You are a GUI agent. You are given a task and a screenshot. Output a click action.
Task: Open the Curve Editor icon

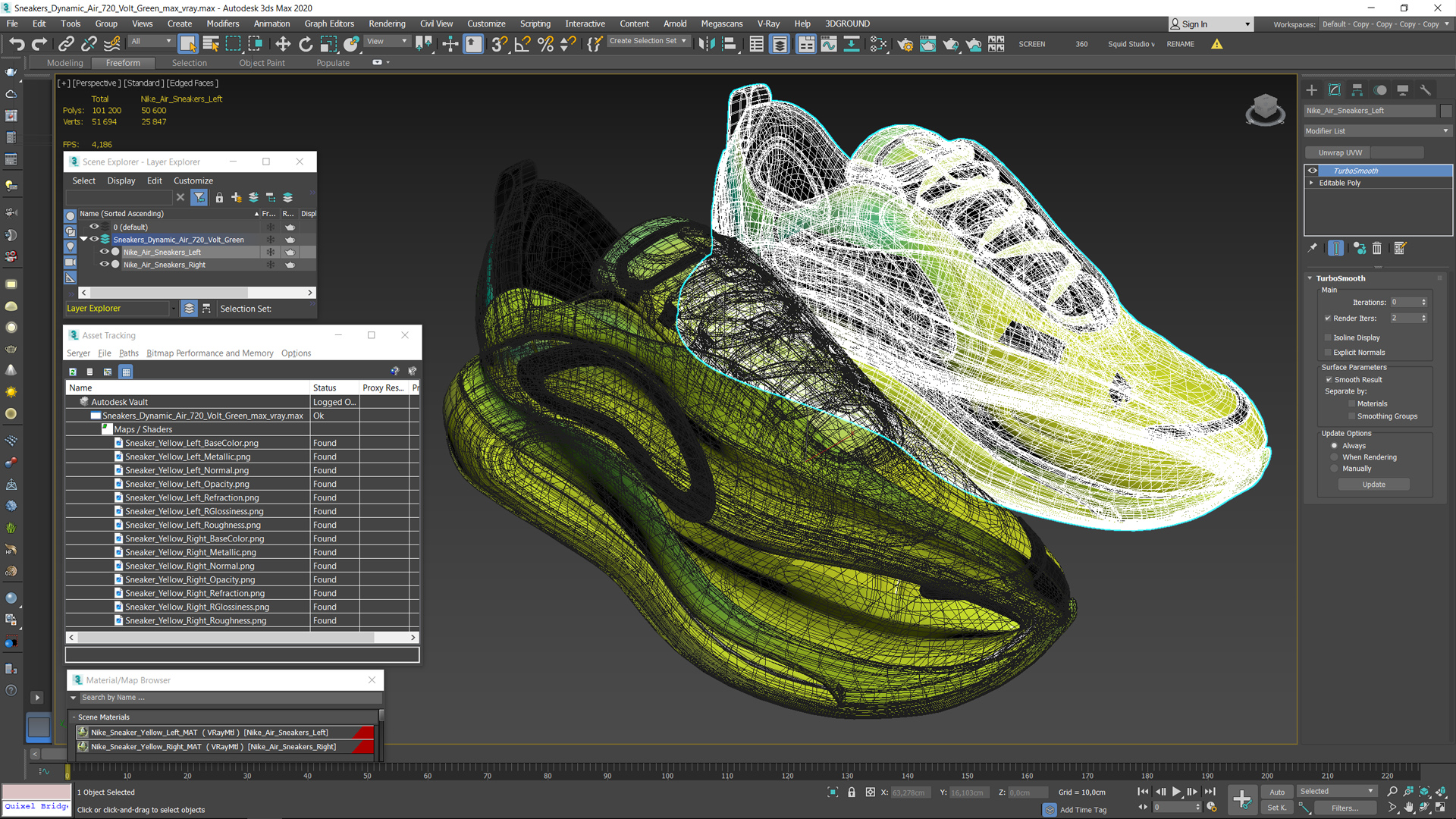pos(829,44)
